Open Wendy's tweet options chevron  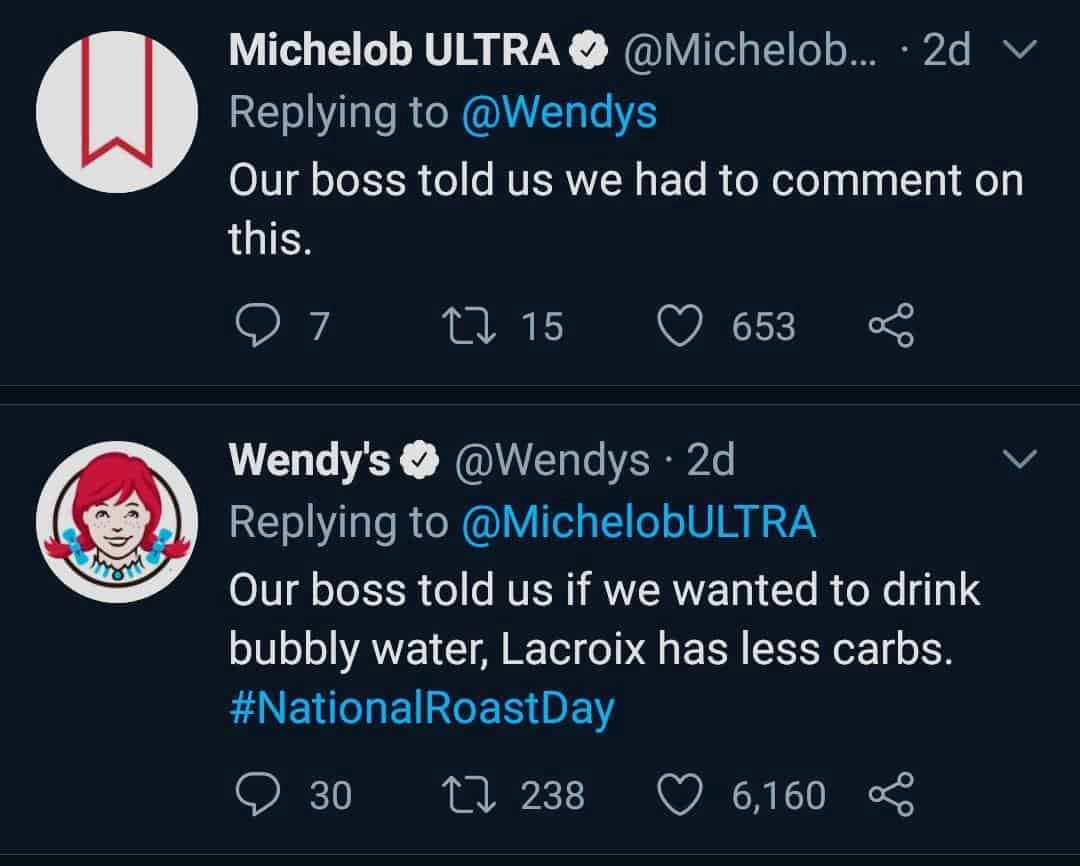click(x=1018, y=460)
